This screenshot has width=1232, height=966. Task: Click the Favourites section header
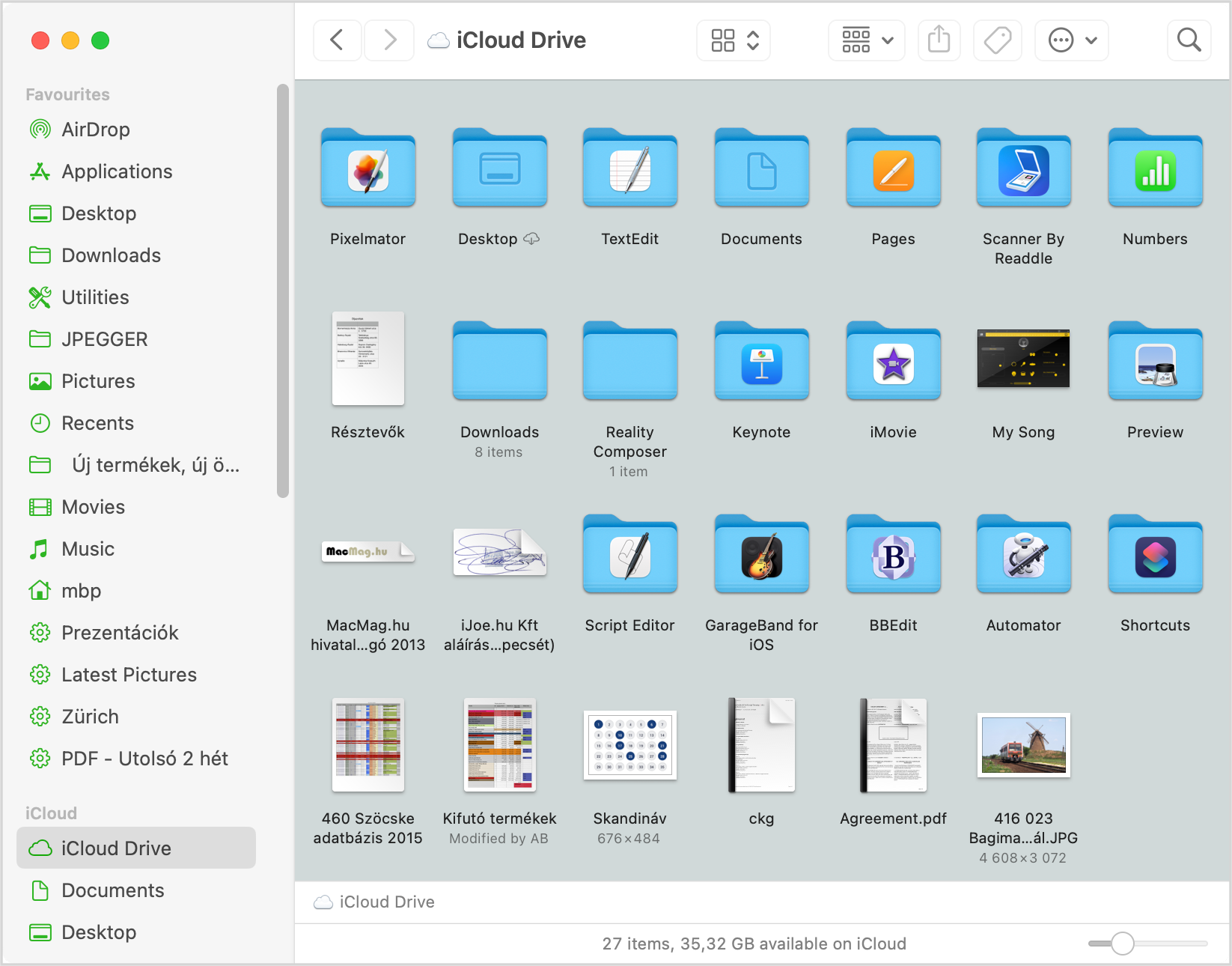coord(67,94)
